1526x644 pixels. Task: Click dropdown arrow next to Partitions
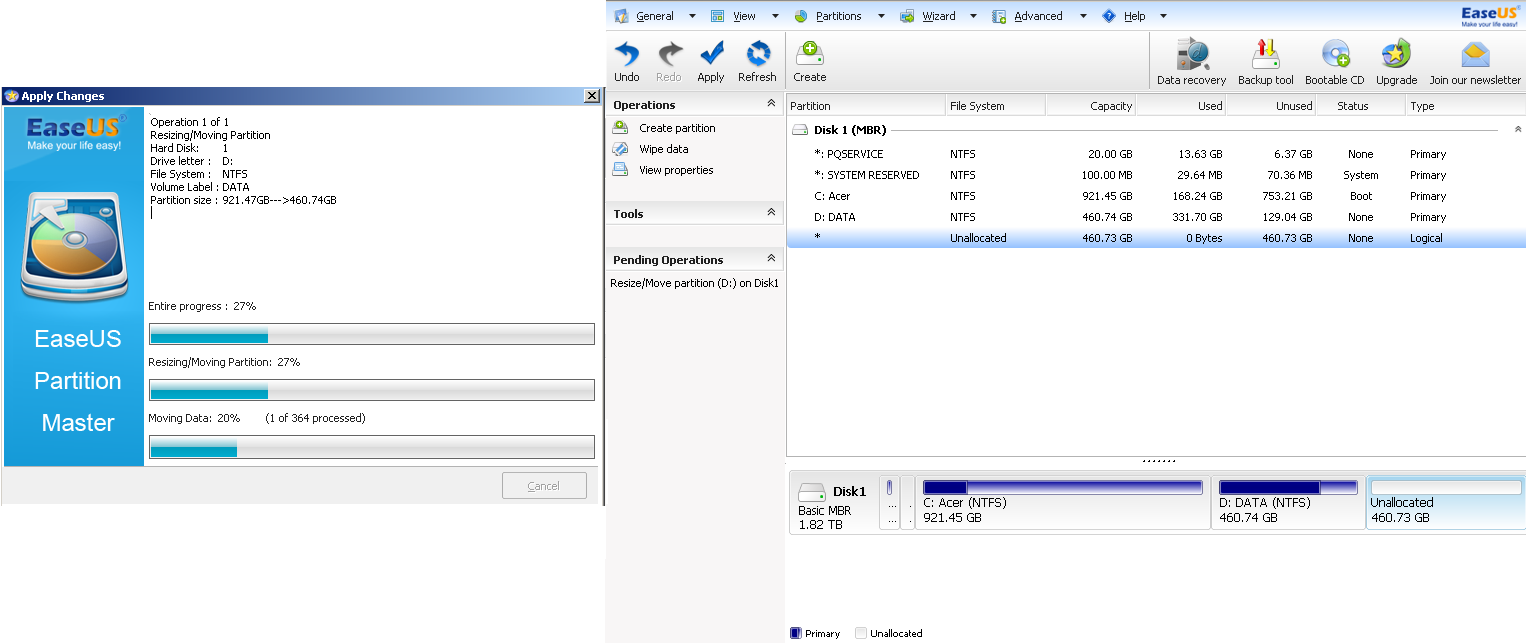click(881, 16)
